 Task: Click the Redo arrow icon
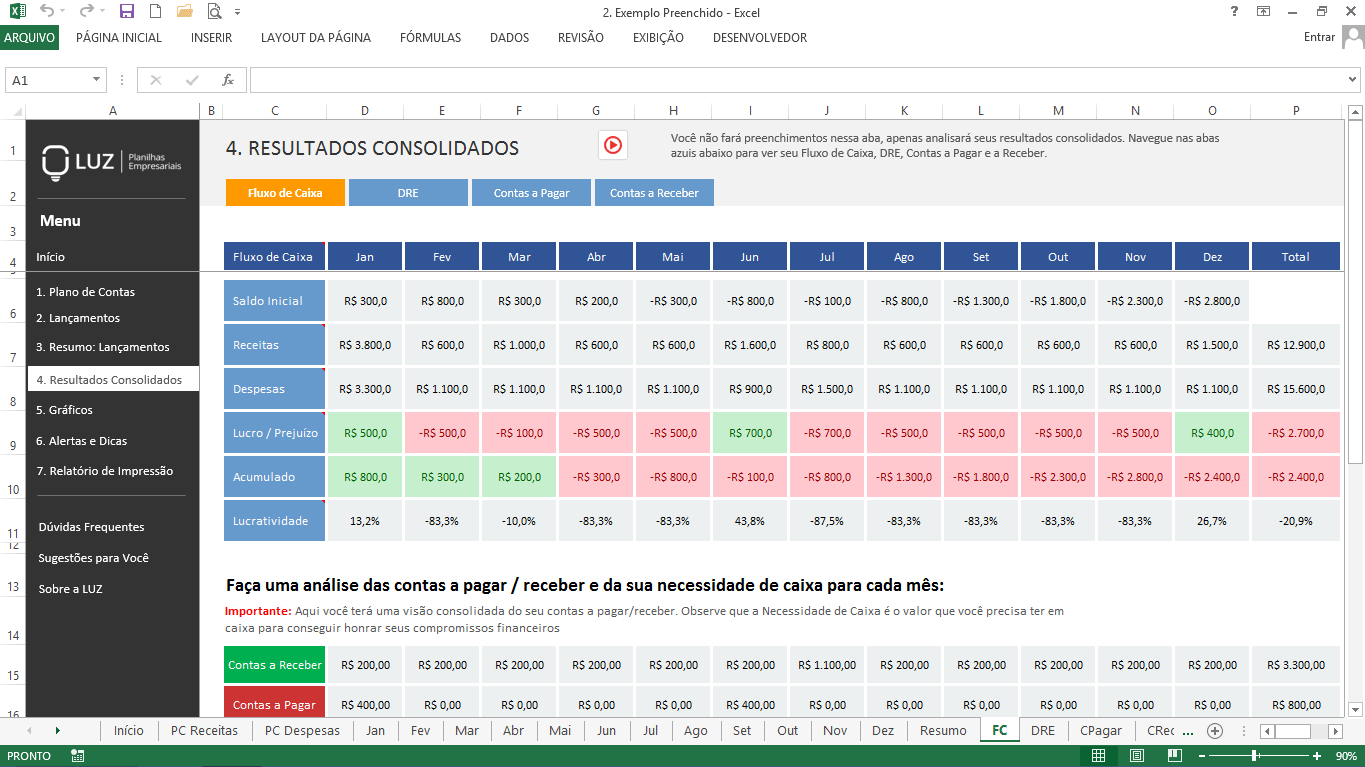(87, 10)
